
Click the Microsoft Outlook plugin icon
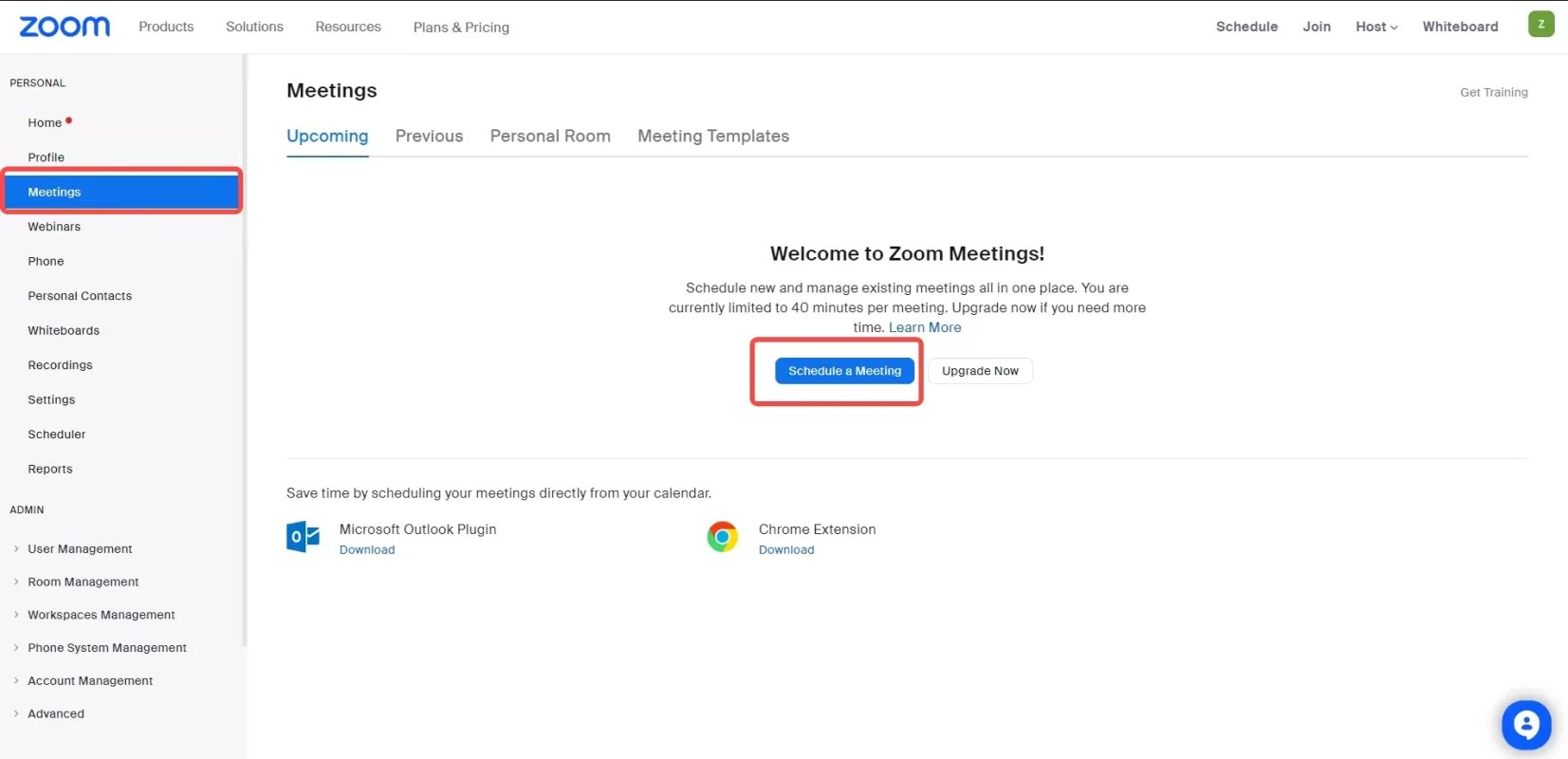click(304, 537)
